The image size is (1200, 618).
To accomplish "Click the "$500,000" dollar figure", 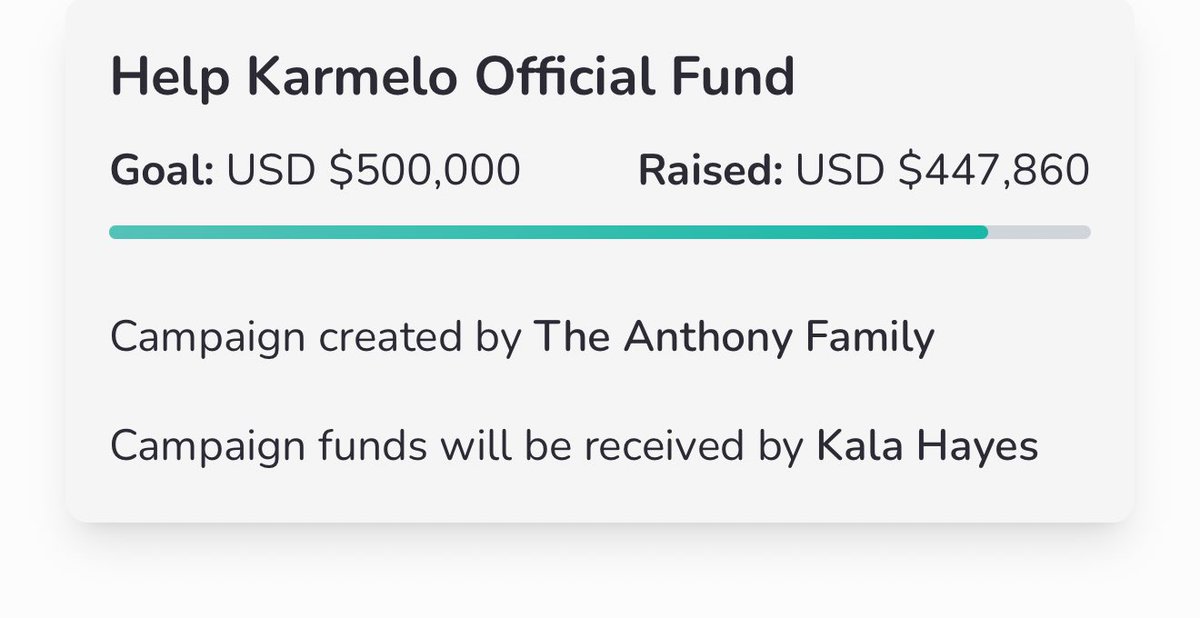I will (425, 171).
